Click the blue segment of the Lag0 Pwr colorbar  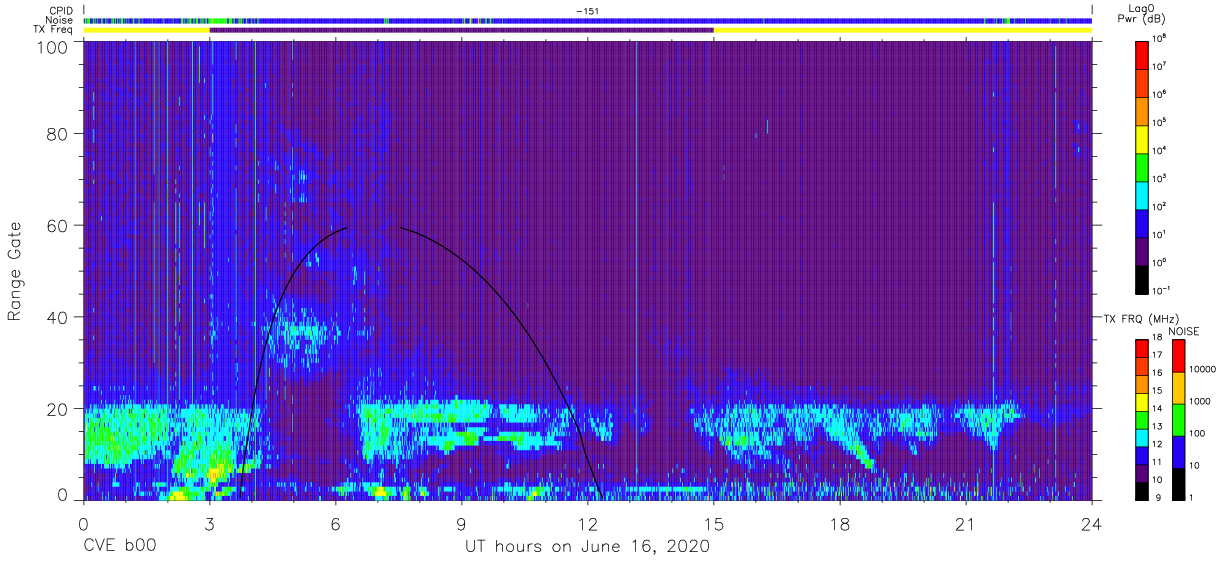1142,223
